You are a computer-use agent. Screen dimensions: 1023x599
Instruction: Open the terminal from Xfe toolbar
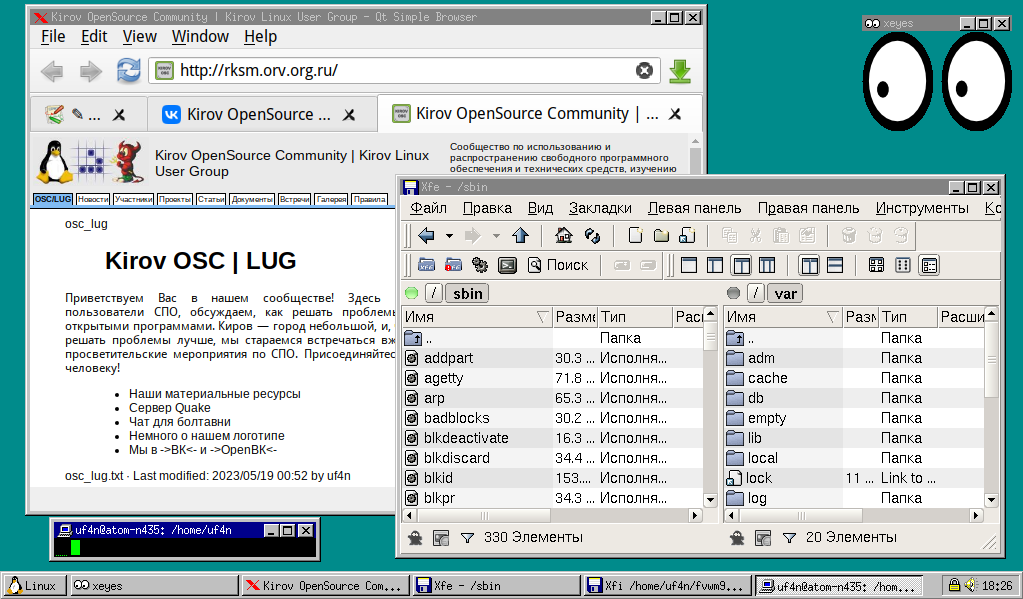point(507,265)
